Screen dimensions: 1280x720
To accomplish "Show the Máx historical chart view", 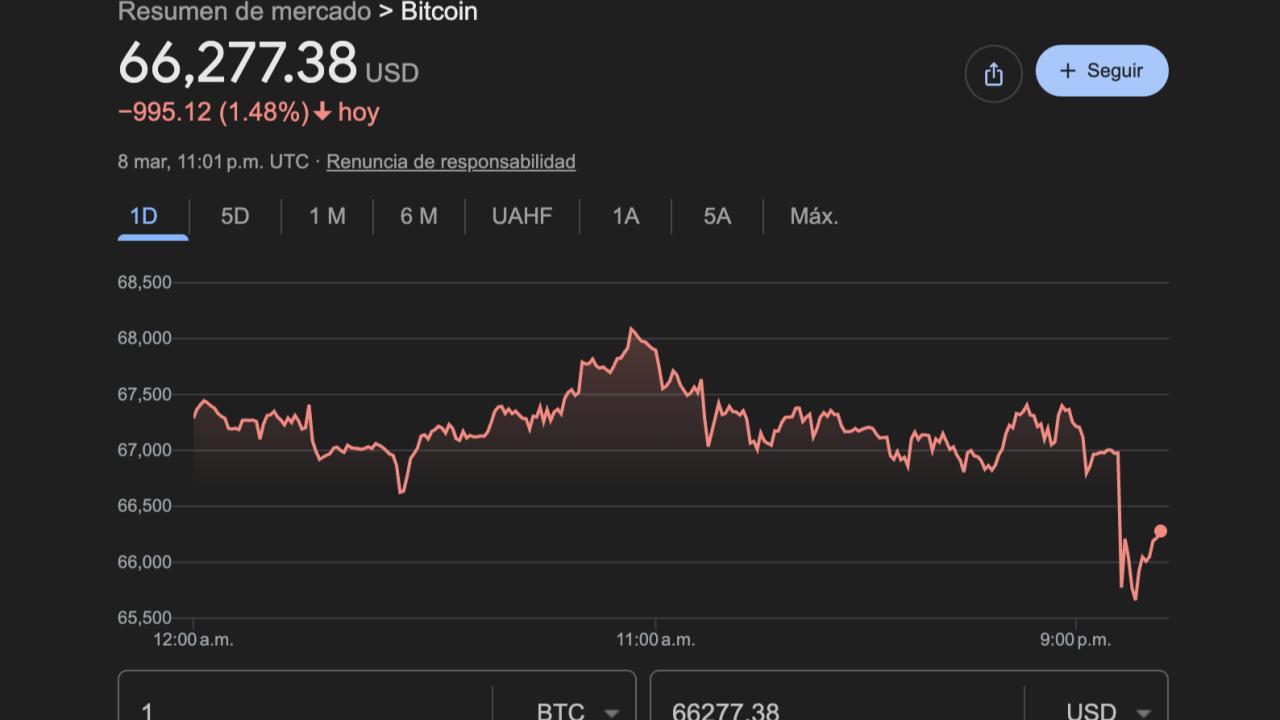I will (x=812, y=216).
